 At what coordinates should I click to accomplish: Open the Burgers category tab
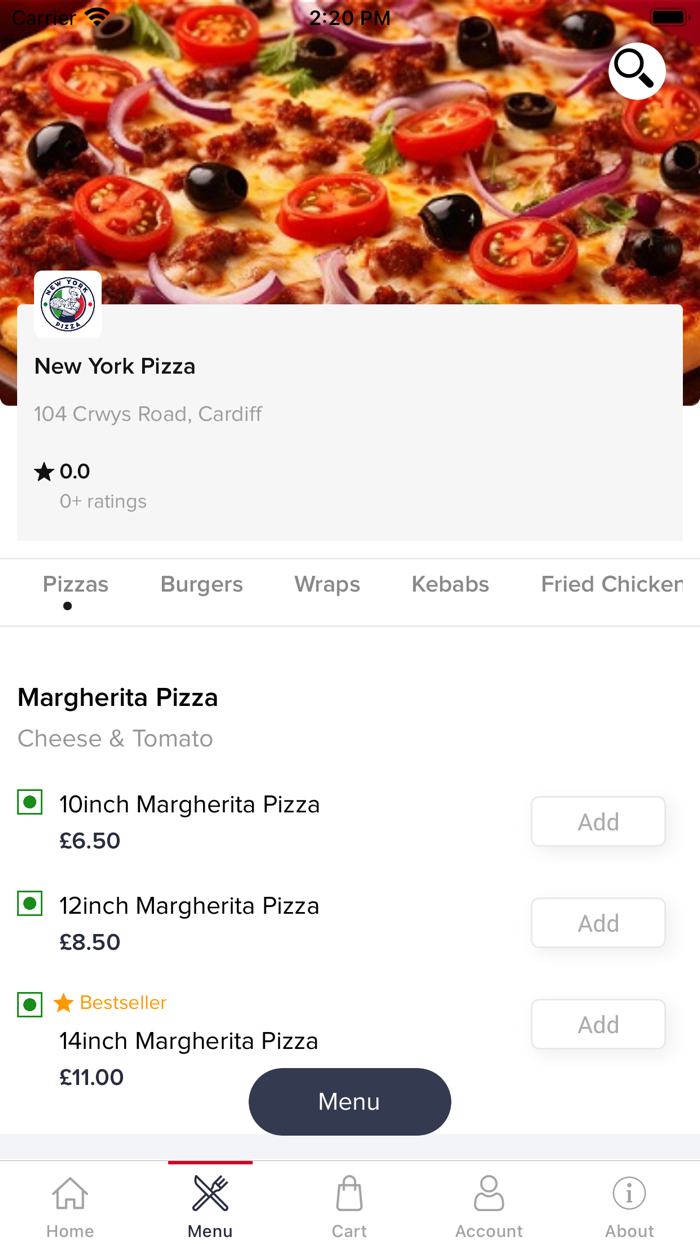[201, 584]
